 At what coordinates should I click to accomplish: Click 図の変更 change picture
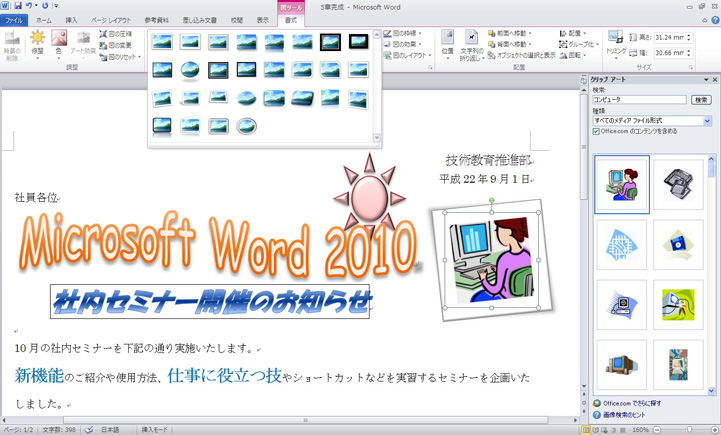tap(116, 45)
